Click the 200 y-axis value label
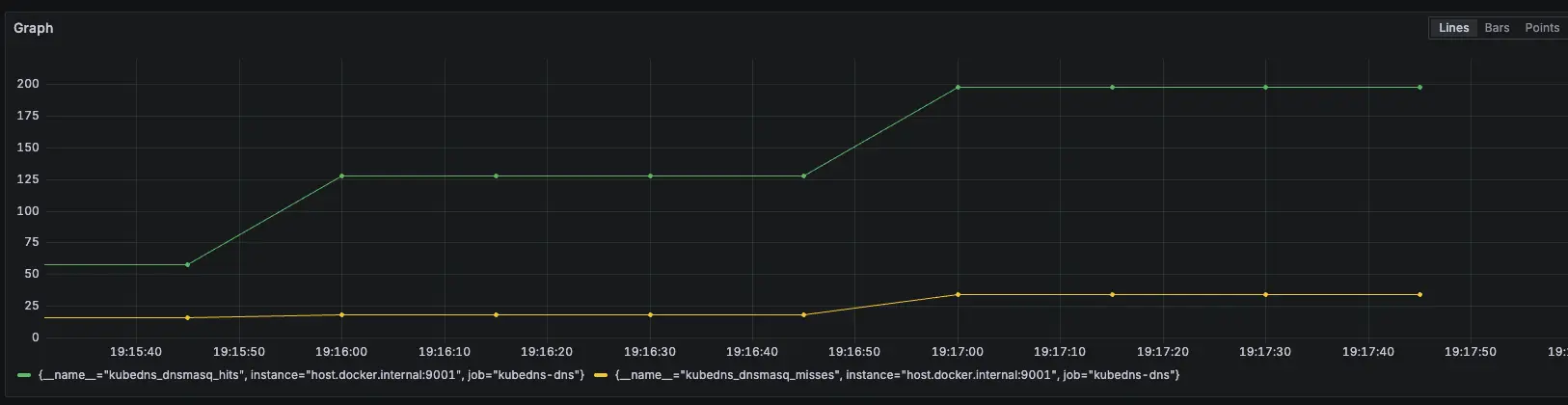The width and height of the screenshot is (1568, 405). pos(28,84)
